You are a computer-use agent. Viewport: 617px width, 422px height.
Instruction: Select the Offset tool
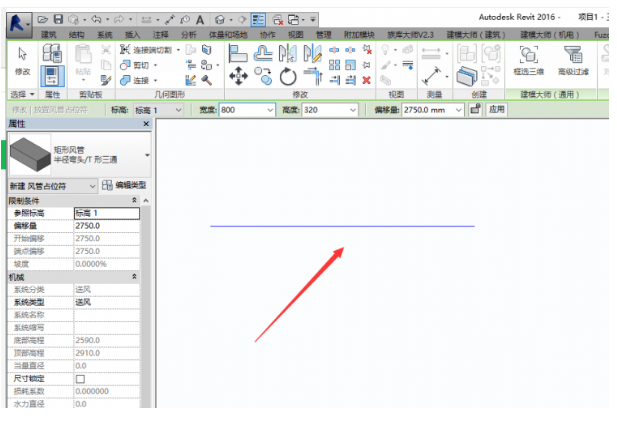263,53
